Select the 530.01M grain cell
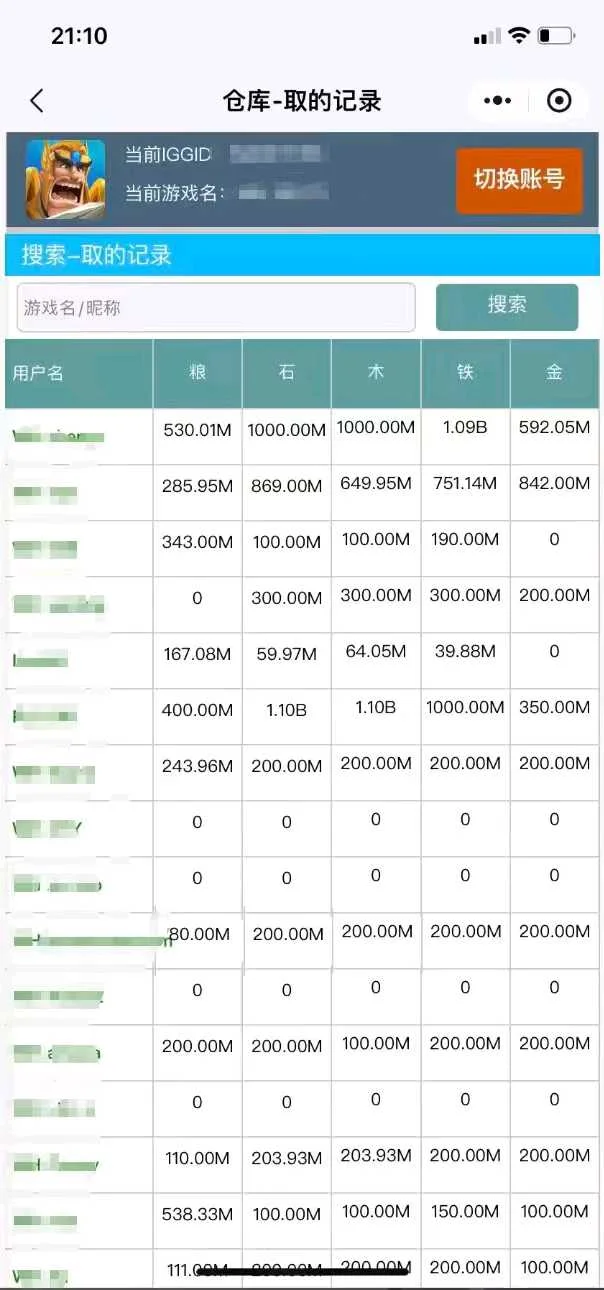This screenshot has width=604, height=1290. [197, 430]
